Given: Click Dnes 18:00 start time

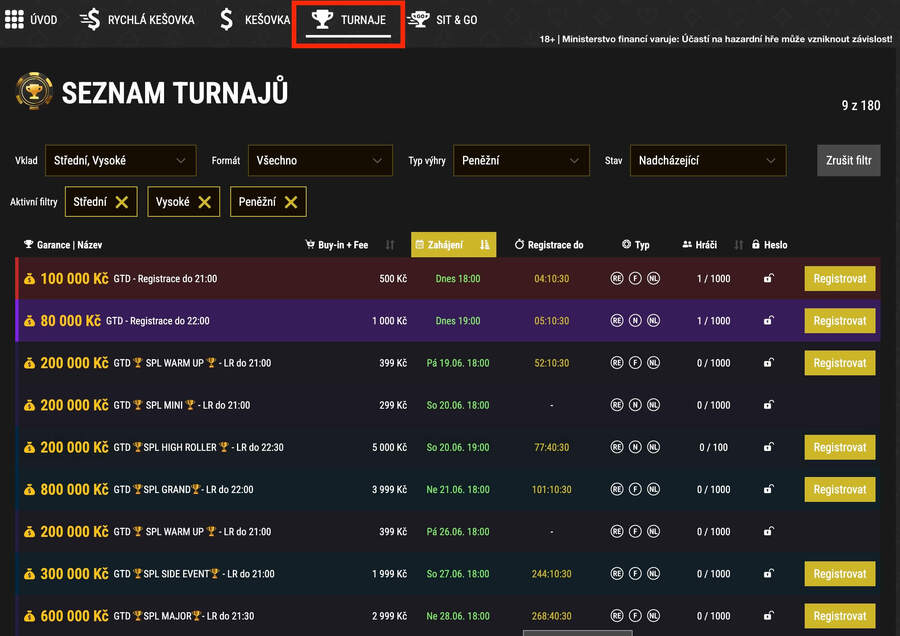Looking at the screenshot, I should [x=457, y=279].
